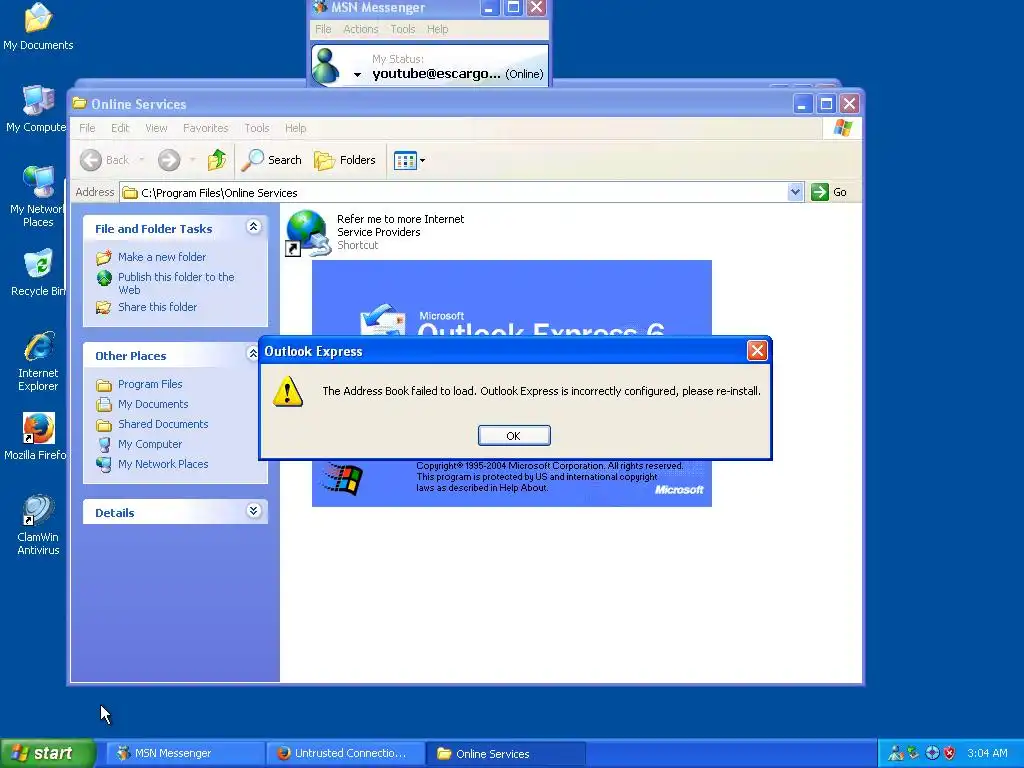This screenshot has width=1024, height=768.
Task: Click the Online Services folder icon in title bar
Action: (80, 103)
